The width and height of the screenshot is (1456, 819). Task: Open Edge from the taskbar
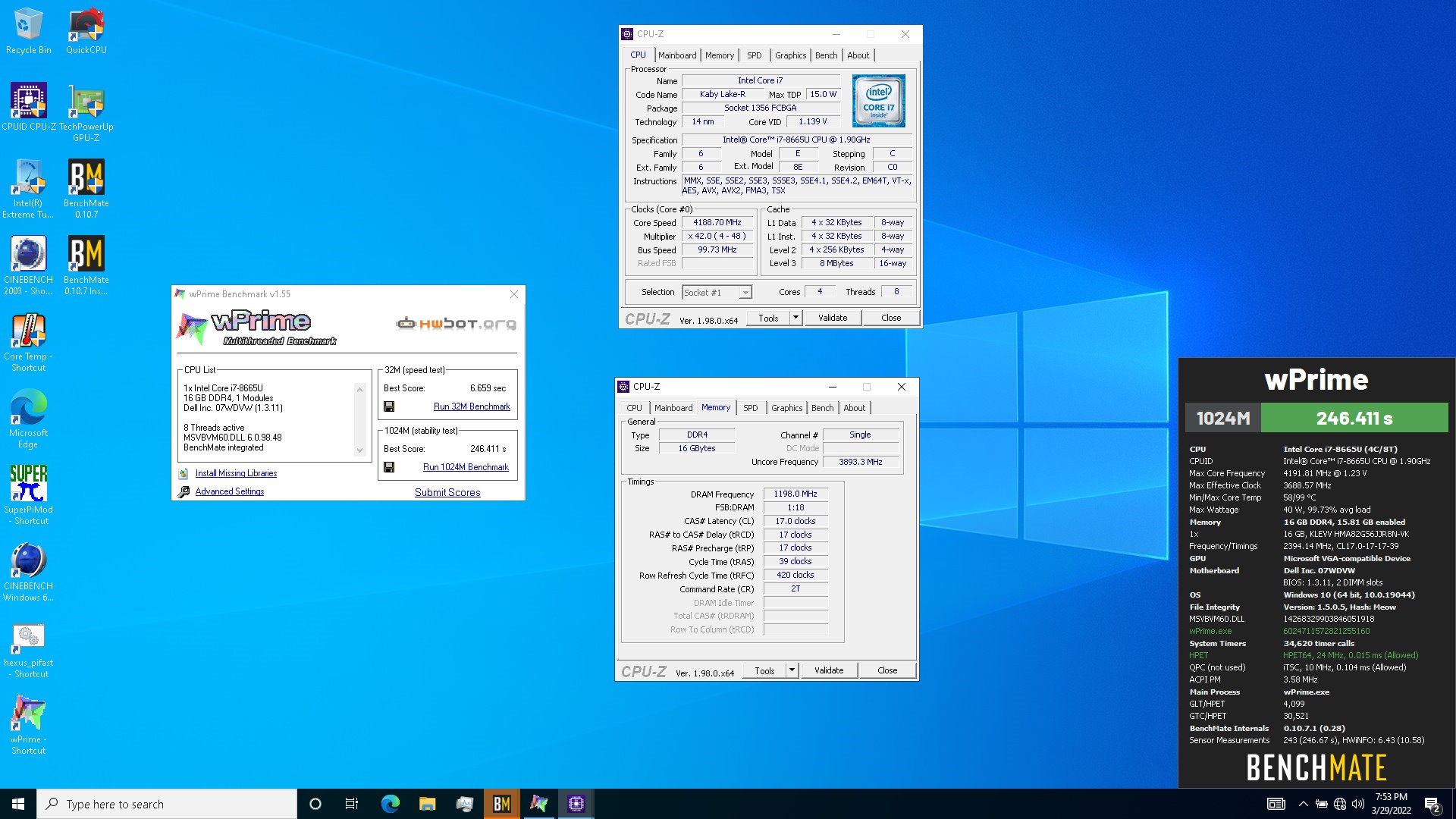[390, 804]
